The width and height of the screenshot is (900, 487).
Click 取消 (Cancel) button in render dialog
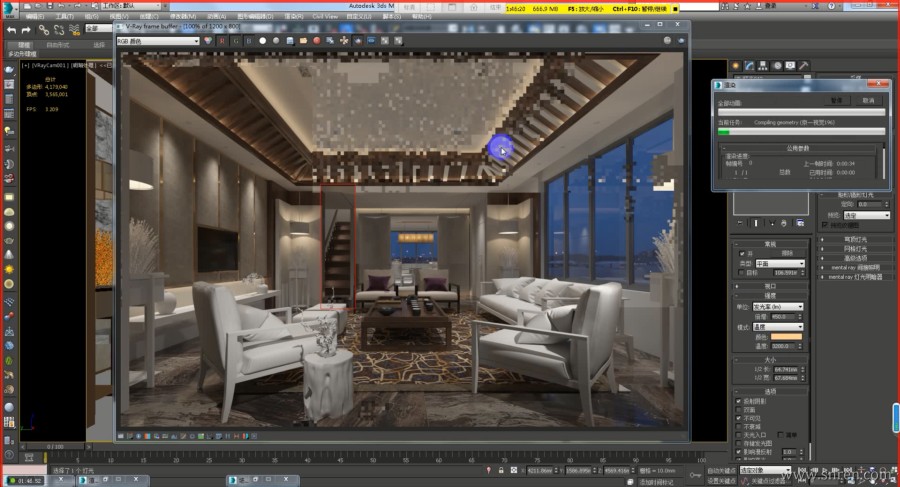pyautogui.click(x=868, y=101)
